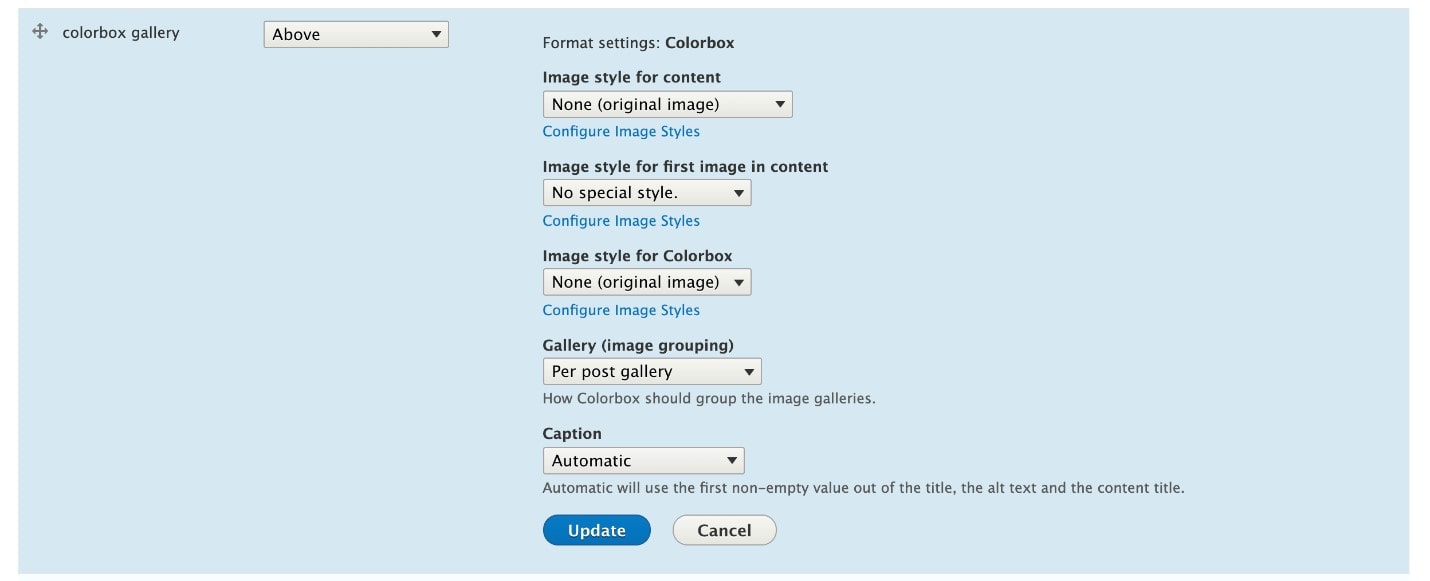Open the first image in content style dropdown
The image size is (1430, 581).
645,192
